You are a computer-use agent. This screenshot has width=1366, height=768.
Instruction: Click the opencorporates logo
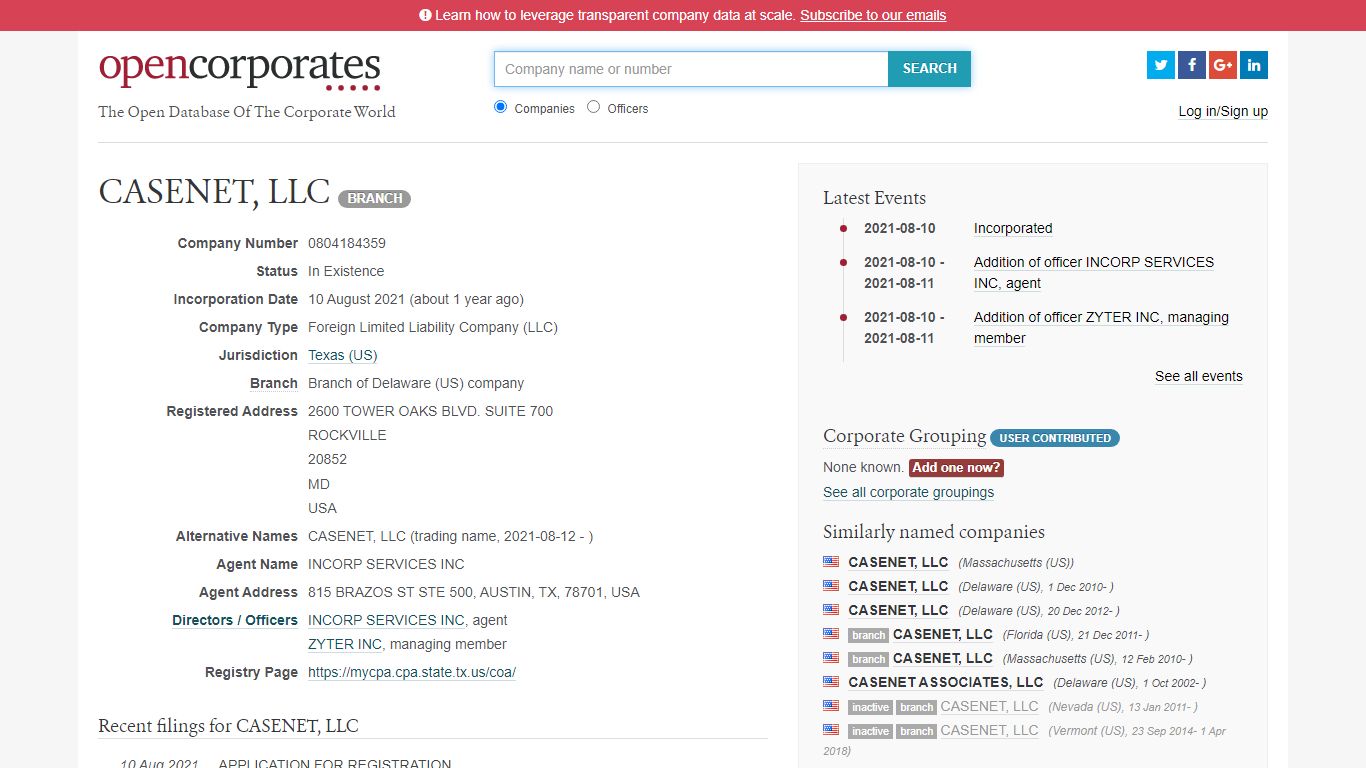tap(240, 69)
